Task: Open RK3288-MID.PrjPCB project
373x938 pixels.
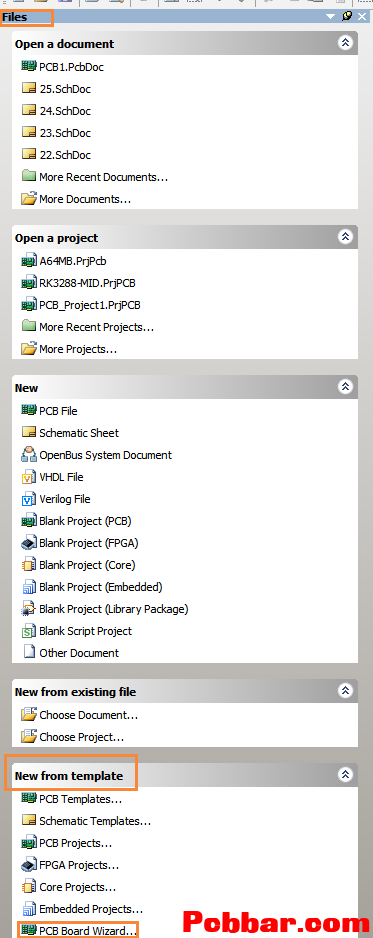Action: coord(91,282)
